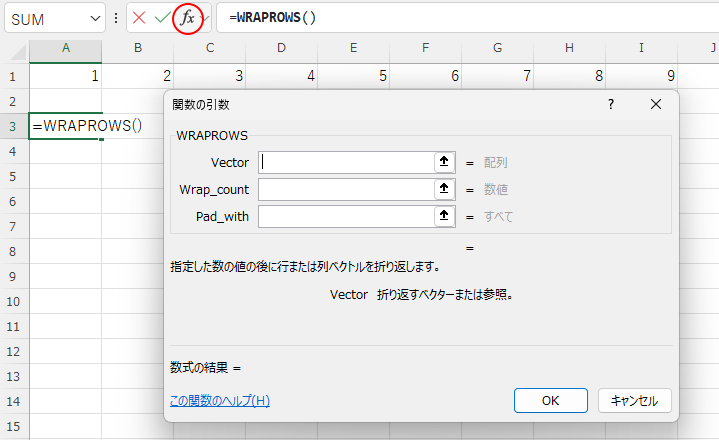The width and height of the screenshot is (719, 440).
Task: Click cell B1 containing 2
Action: 138,76
